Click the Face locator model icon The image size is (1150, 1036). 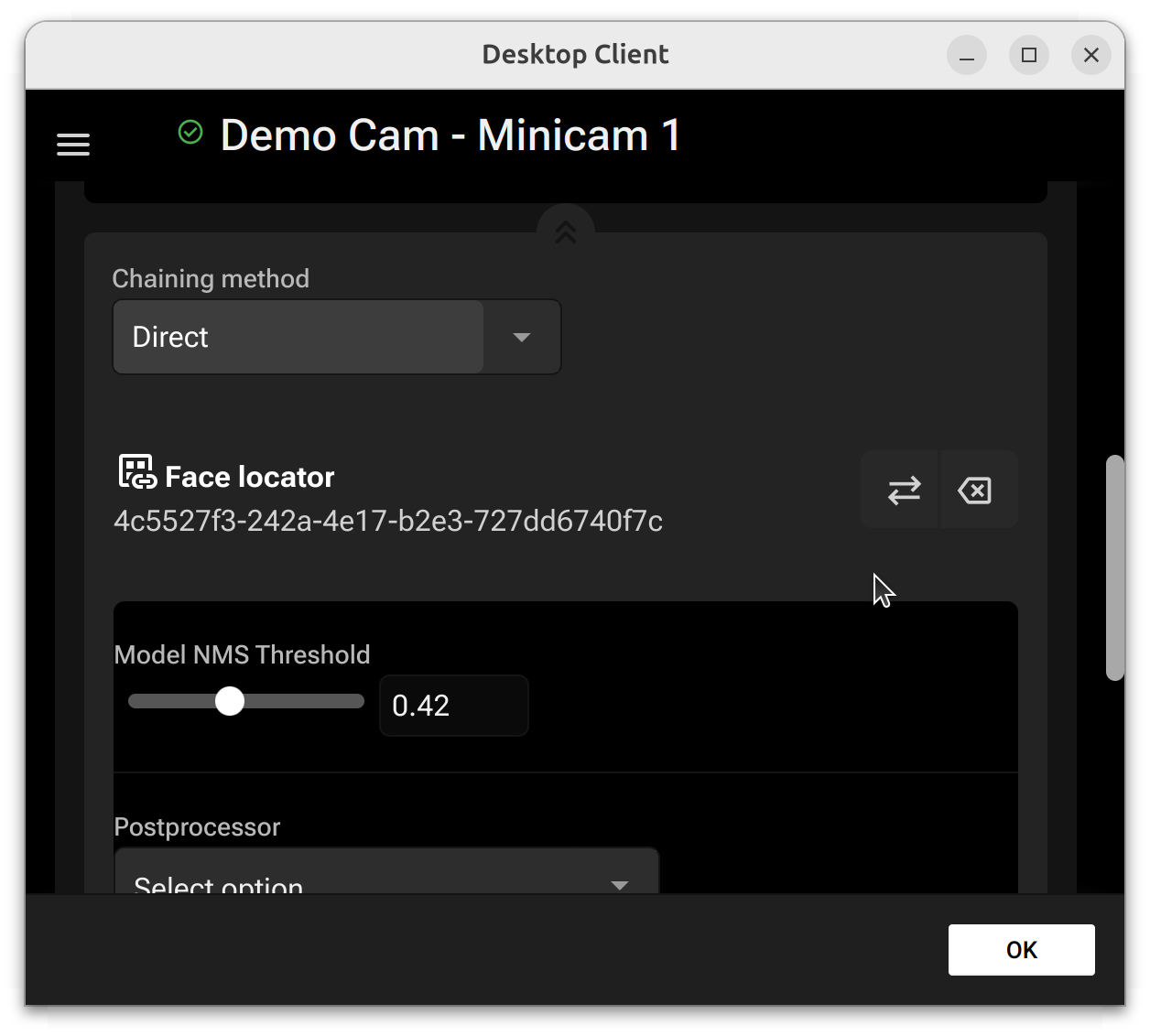tap(137, 472)
